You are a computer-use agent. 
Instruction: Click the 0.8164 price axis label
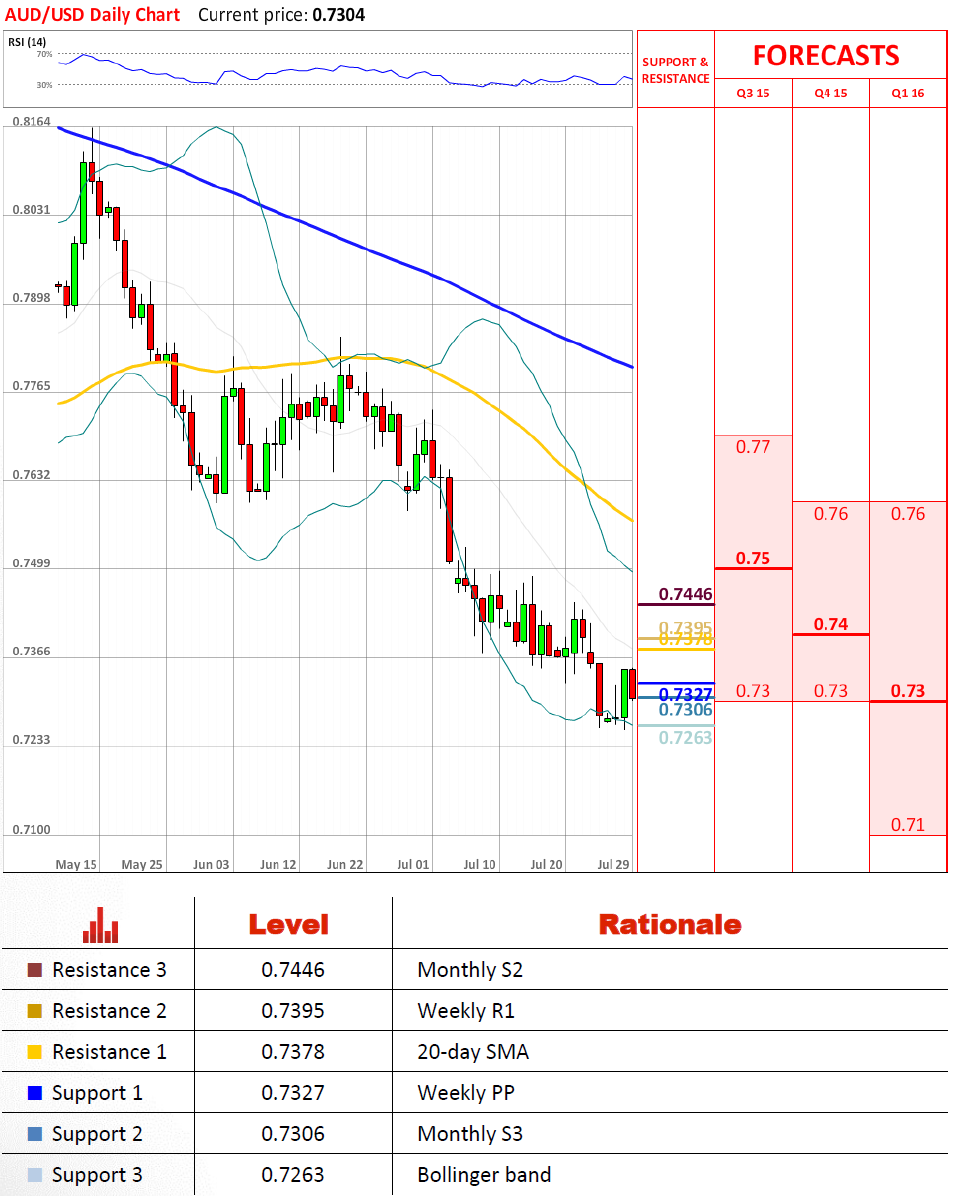point(31,121)
